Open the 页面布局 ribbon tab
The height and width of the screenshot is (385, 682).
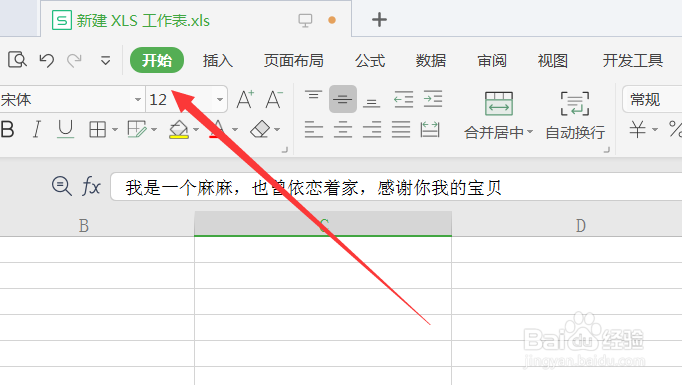(x=294, y=60)
